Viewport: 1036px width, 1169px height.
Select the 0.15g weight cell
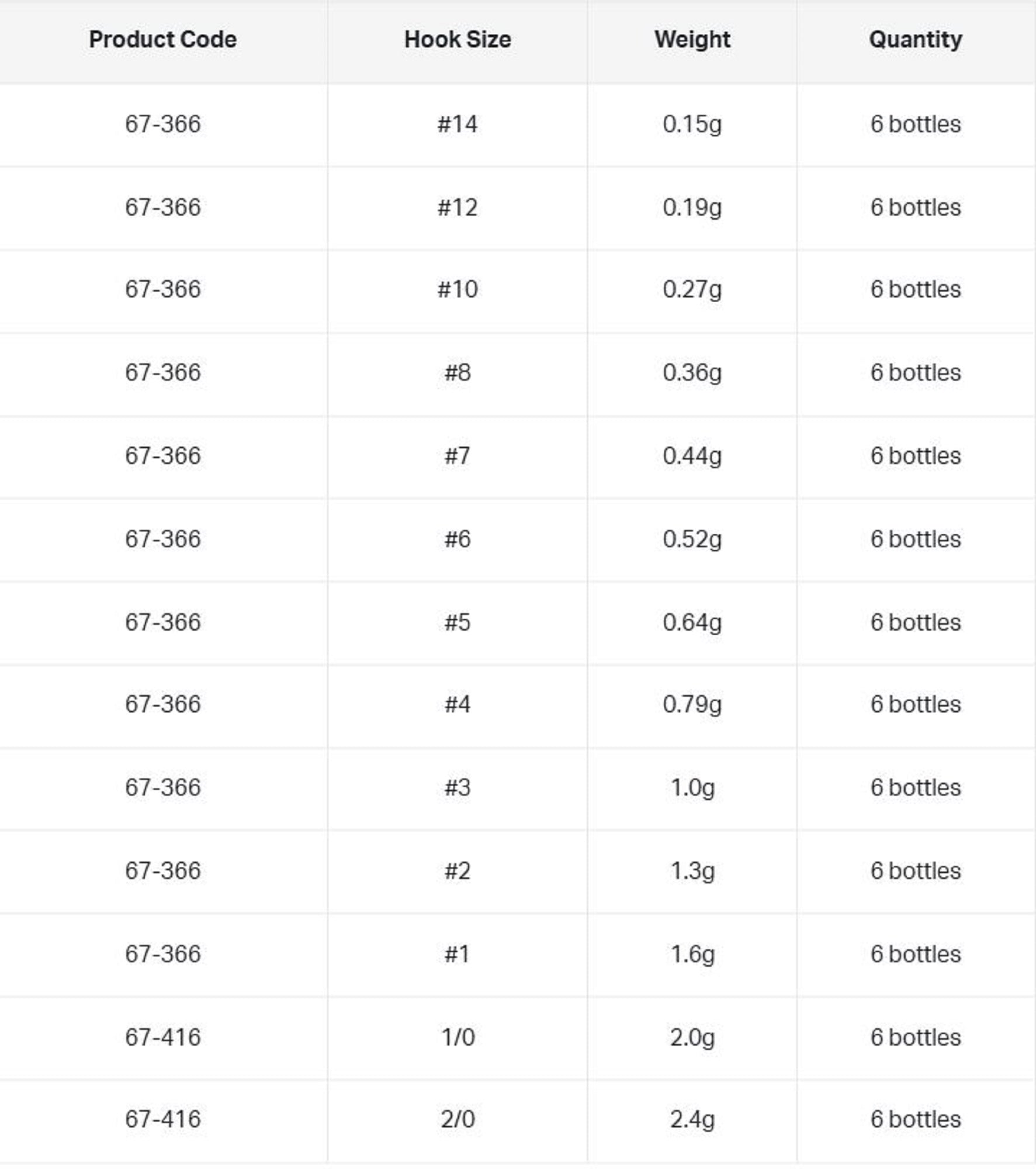click(x=692, y=124)
